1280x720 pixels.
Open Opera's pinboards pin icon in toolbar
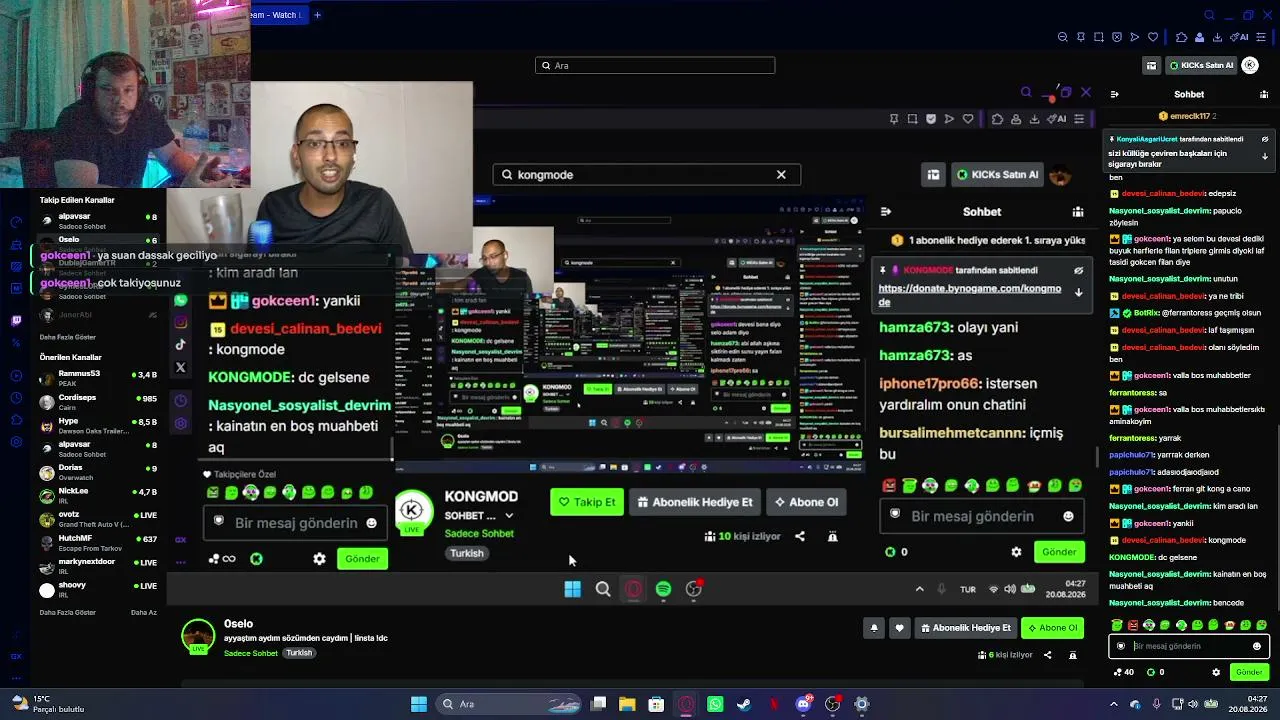pyautogui.click(x=1081, y=37)
